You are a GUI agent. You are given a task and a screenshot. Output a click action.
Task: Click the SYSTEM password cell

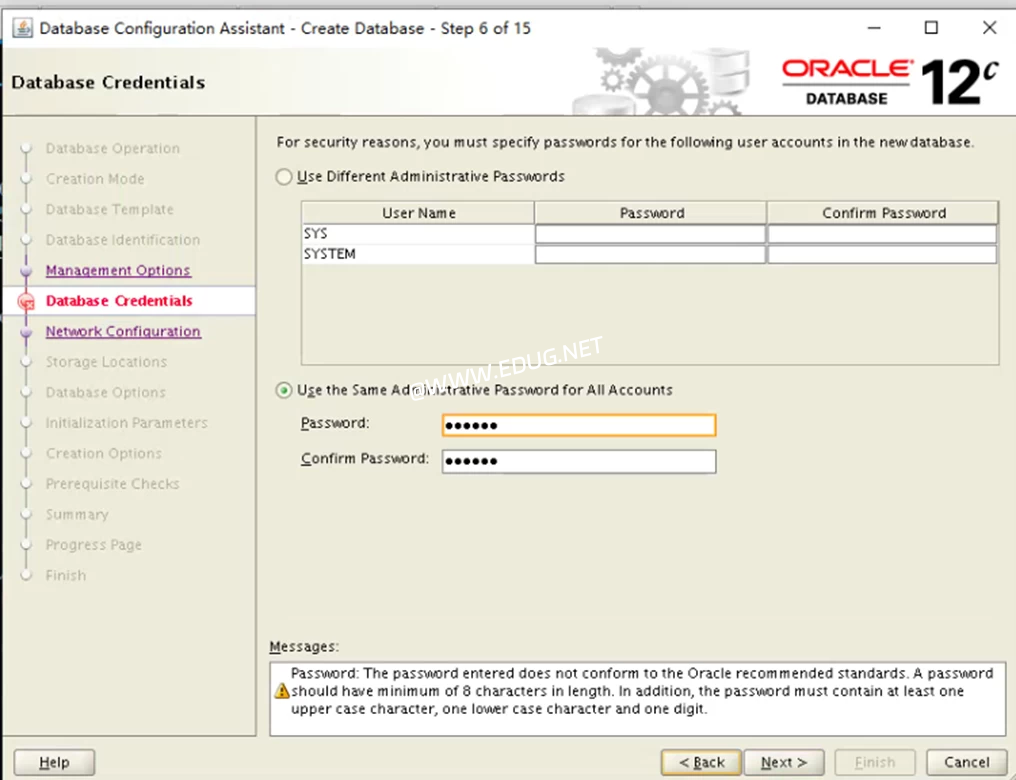650,254
